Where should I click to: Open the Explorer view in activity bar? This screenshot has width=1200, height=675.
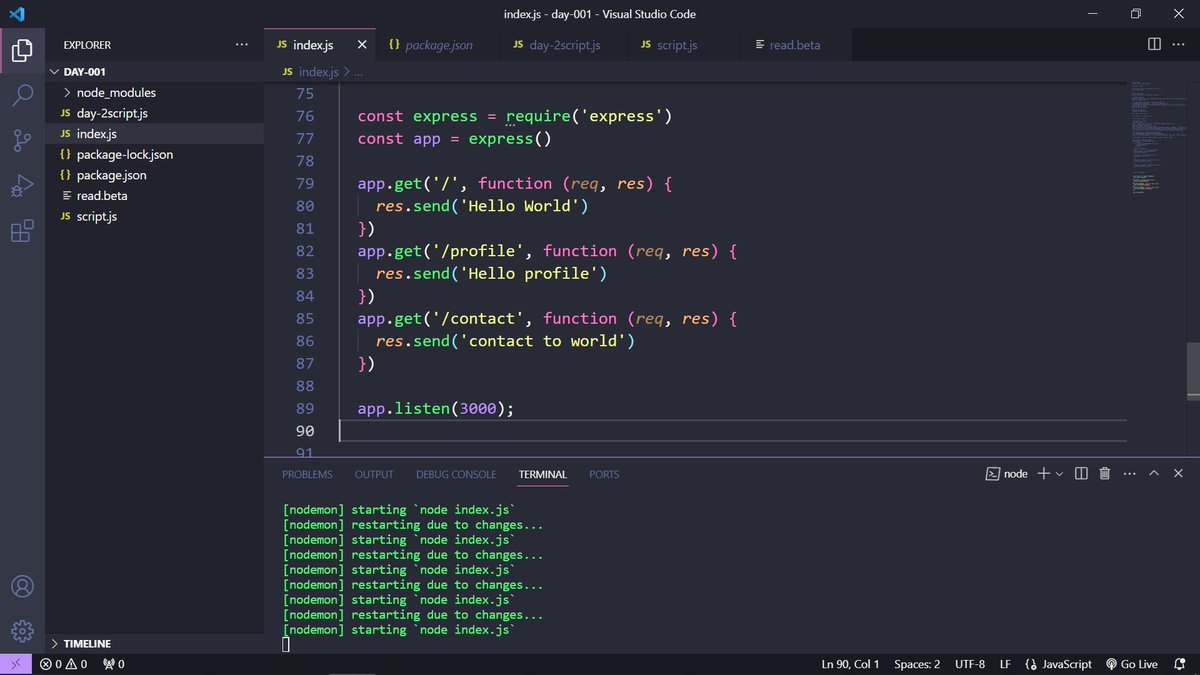(x=22, y=49)
